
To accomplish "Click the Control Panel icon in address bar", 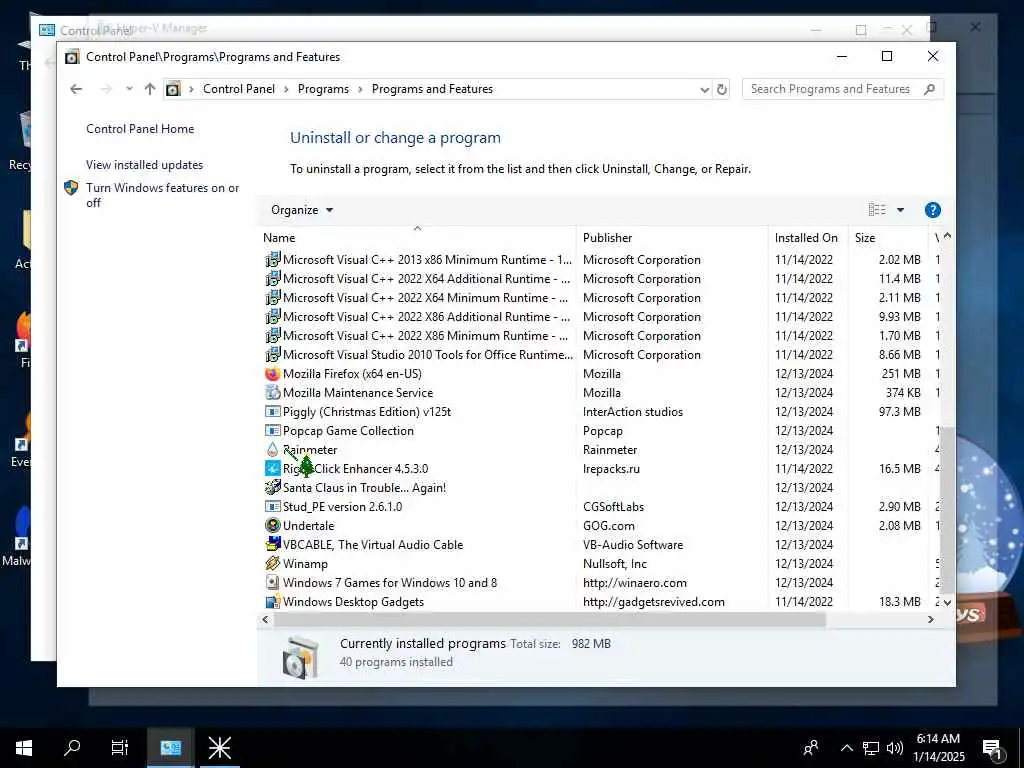I will tap(172, 89).
